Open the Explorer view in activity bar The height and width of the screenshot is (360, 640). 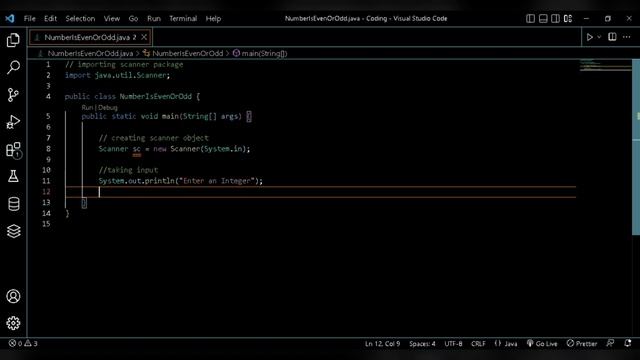(x=13, y=40)
